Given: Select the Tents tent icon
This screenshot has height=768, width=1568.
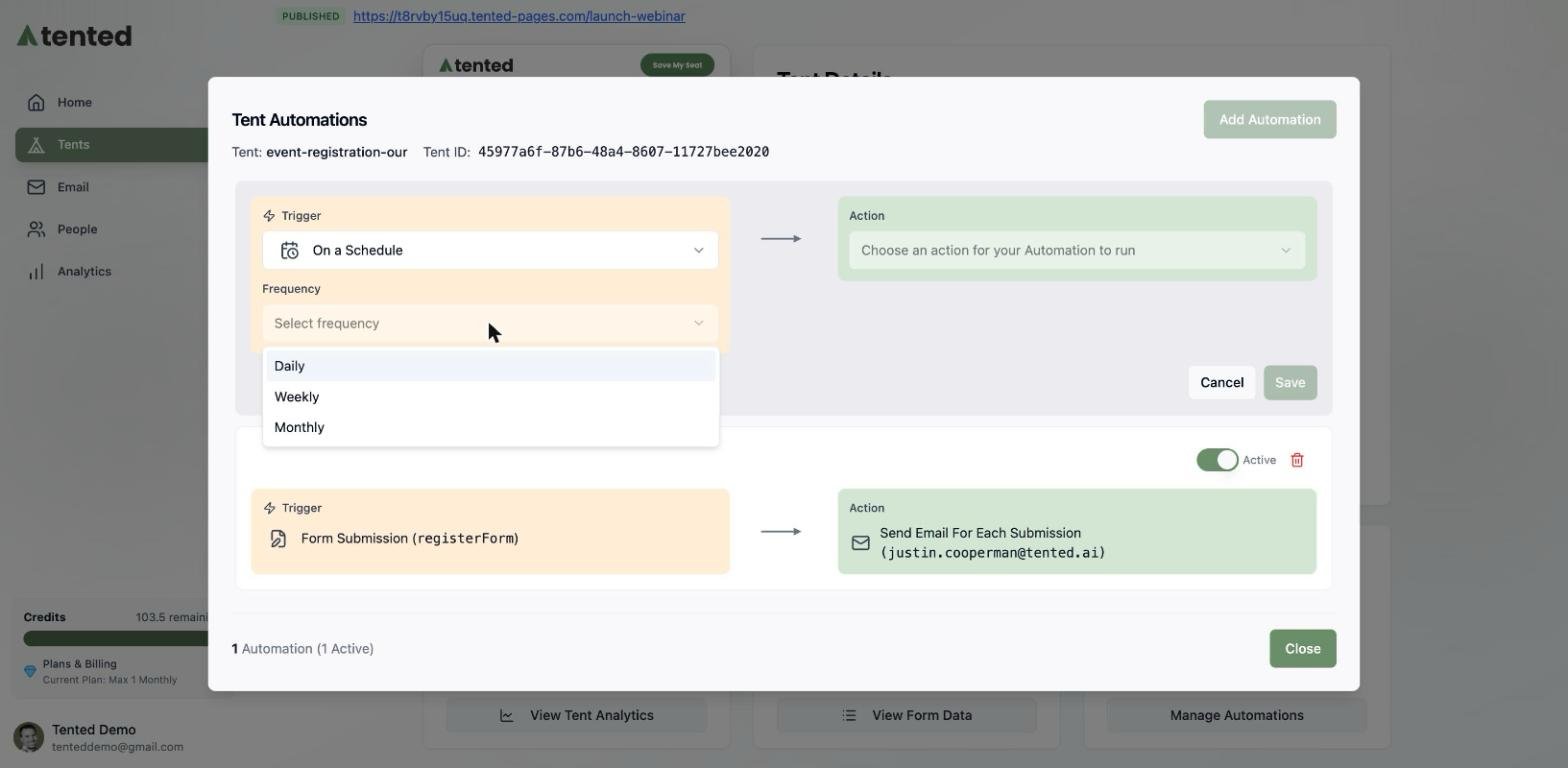Looking at the screenshot, I should pyautogui.click(x=36, y=145).
